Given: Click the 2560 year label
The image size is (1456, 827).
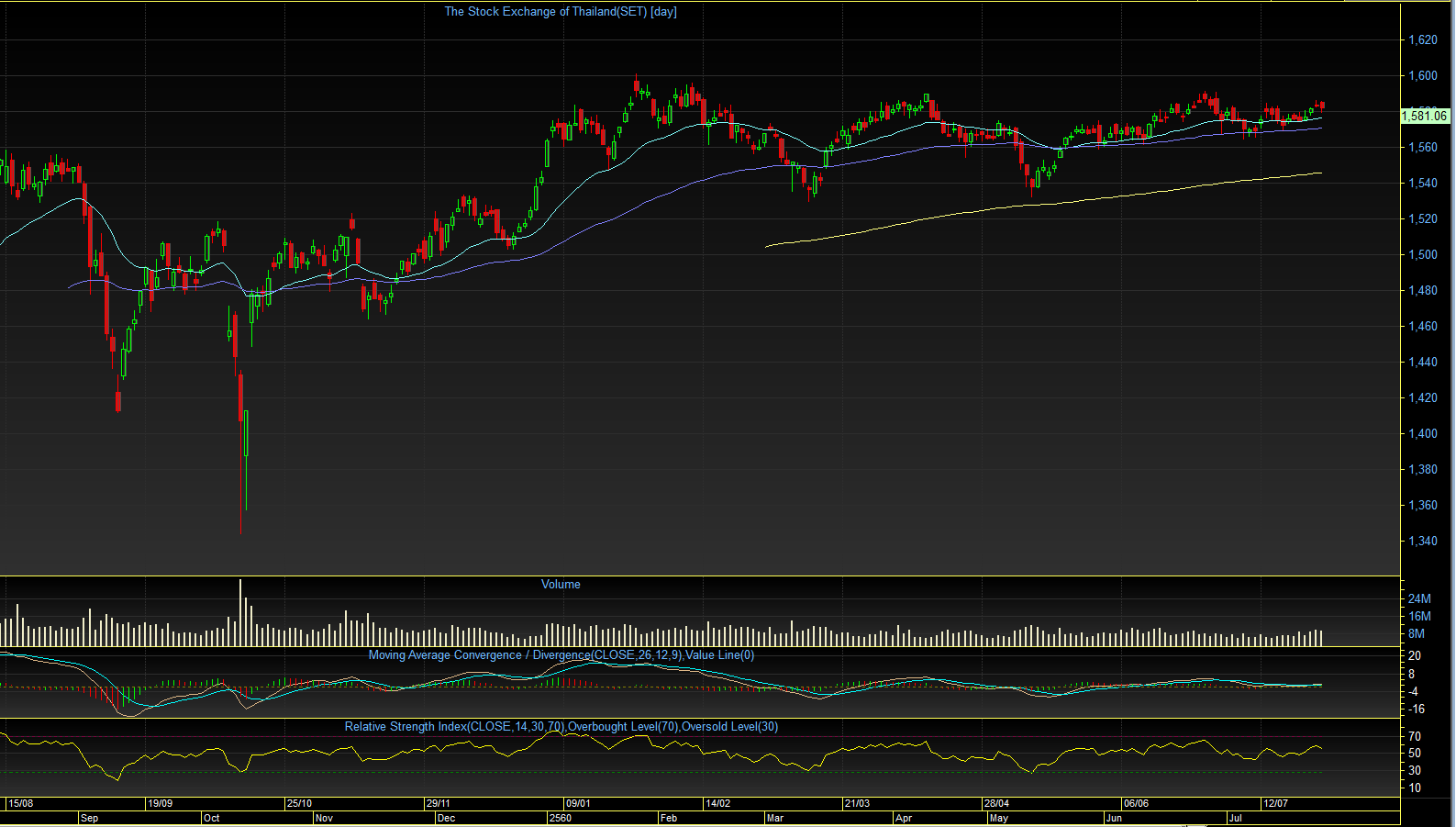Looking at the screenshot, I should 560,818.
